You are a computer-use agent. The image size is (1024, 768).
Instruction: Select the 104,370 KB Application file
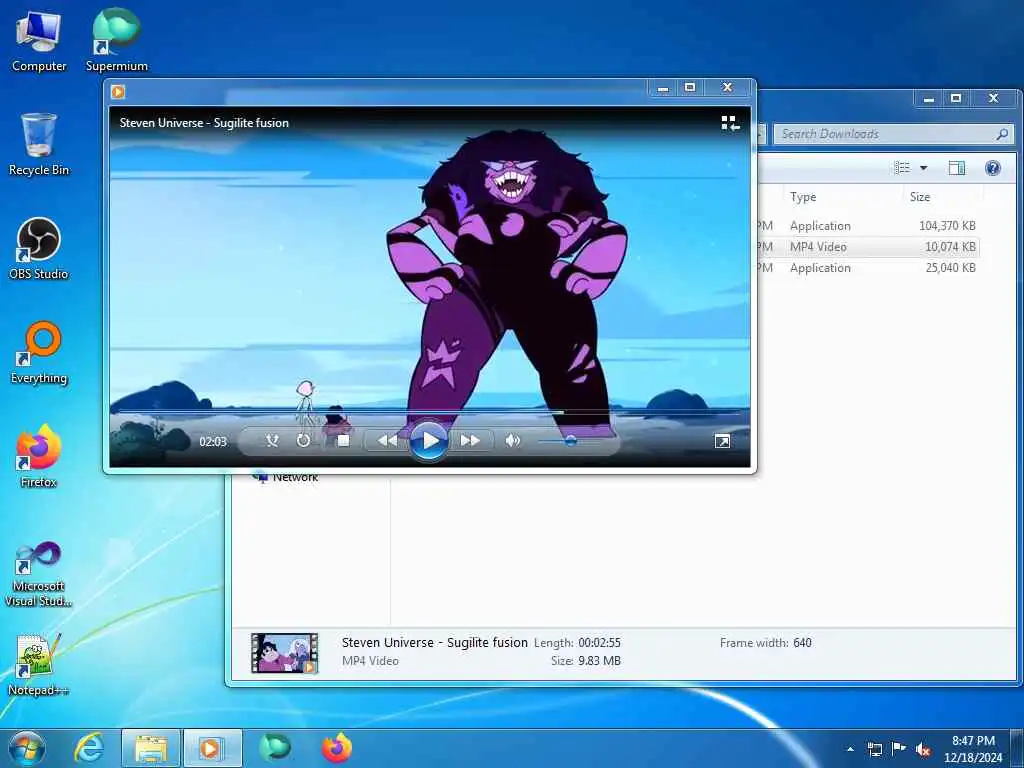(x=869, y=226)
